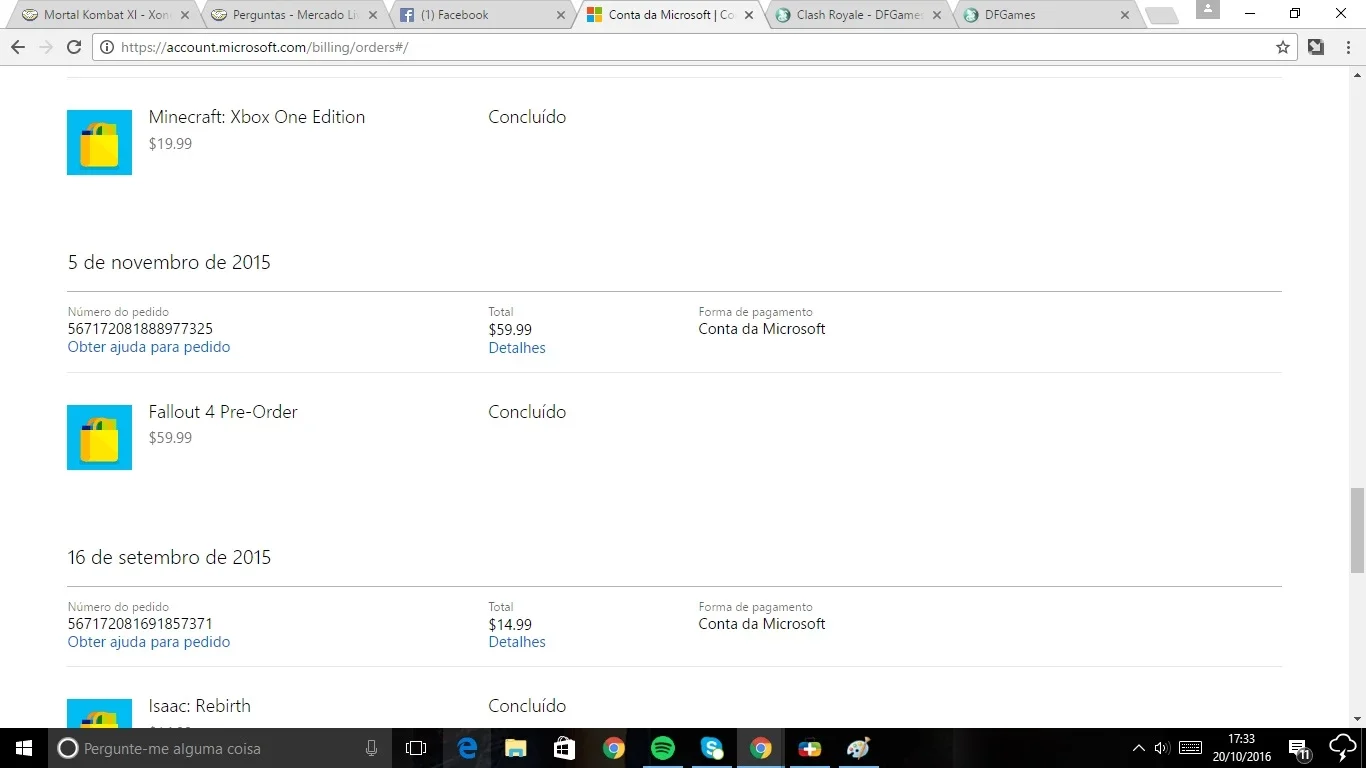Click the Cortana search box
This screenshot has height=768, width=1366.
coord(219,748)
